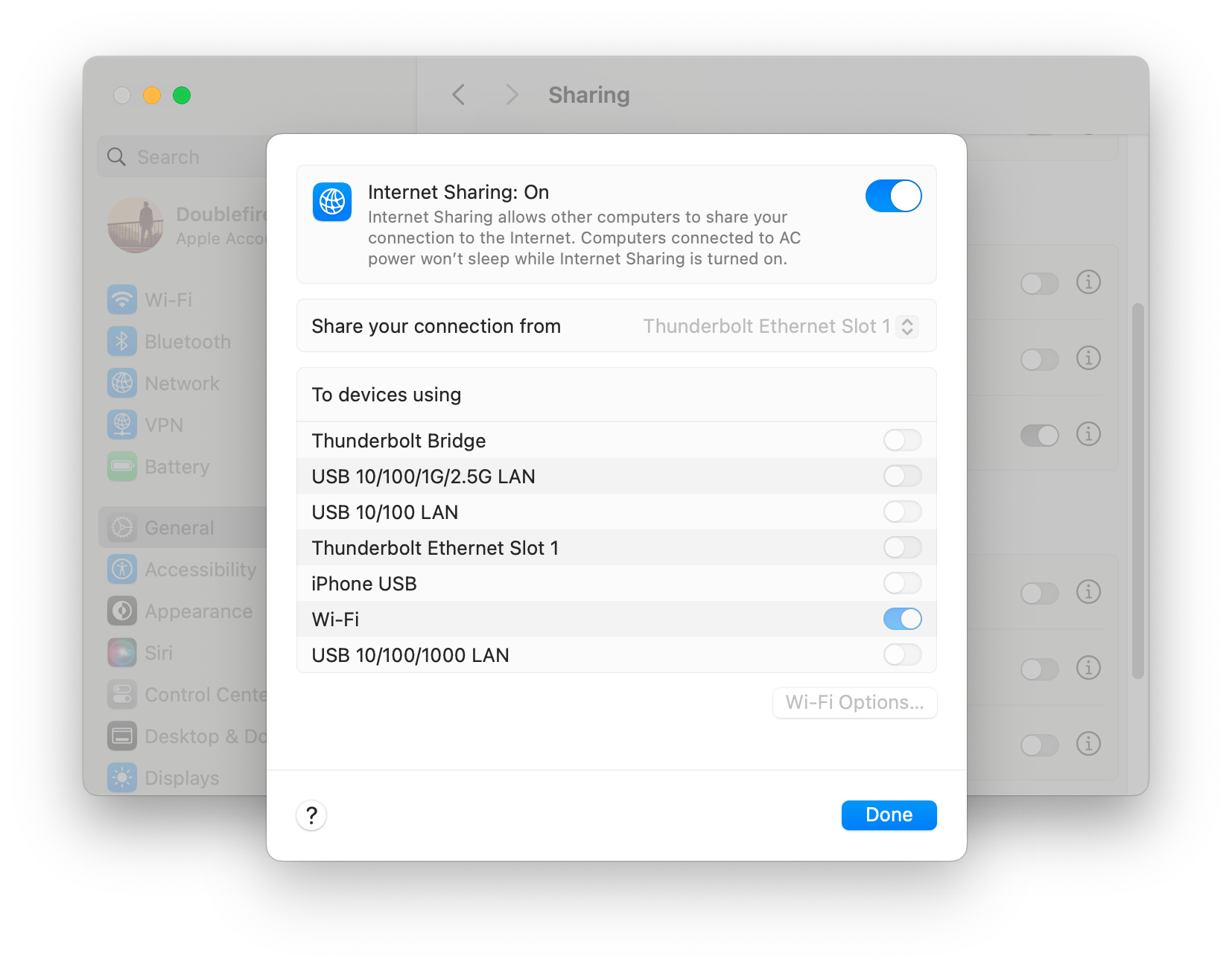Go forward using the right chevron
The height and width of the screenshot is (971, 1232).
pos(512,95)
